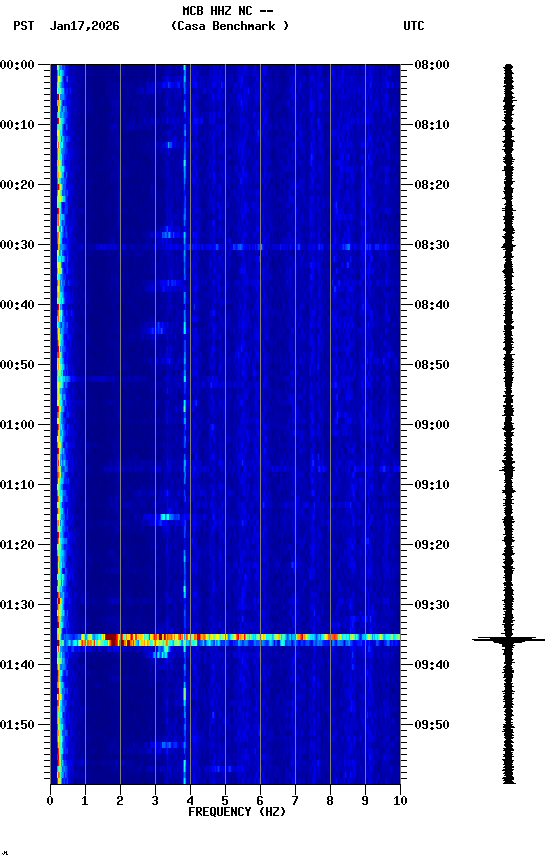Click the large spike on the seismogram trace
Screen dimensions: 552x864
tap(508, 640)
